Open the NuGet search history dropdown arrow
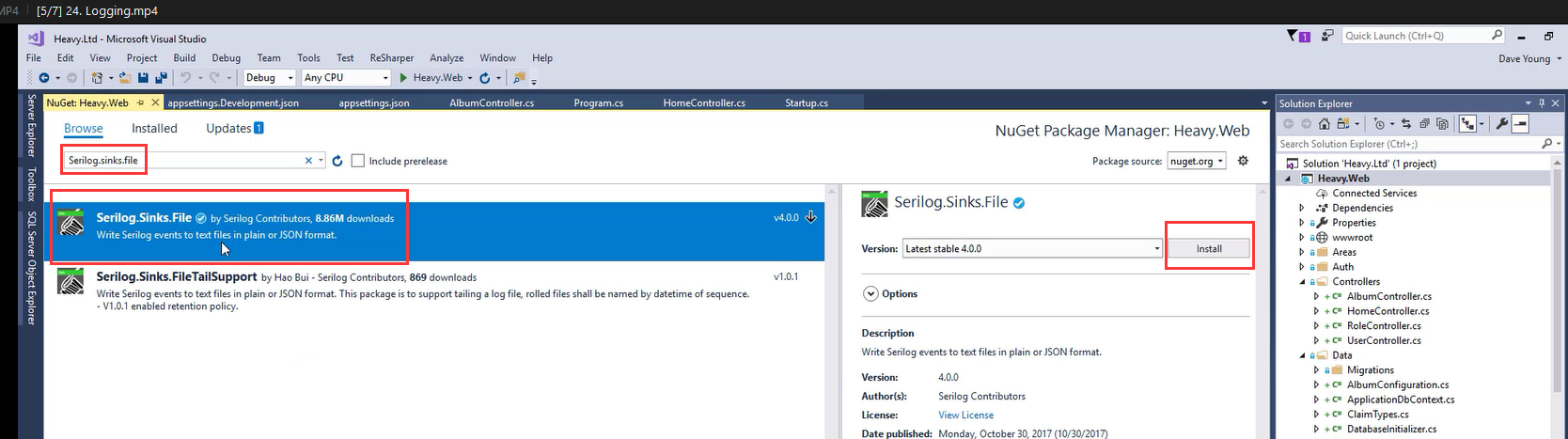The width and height of the screenshot is (1568, 439). [321, 161]
